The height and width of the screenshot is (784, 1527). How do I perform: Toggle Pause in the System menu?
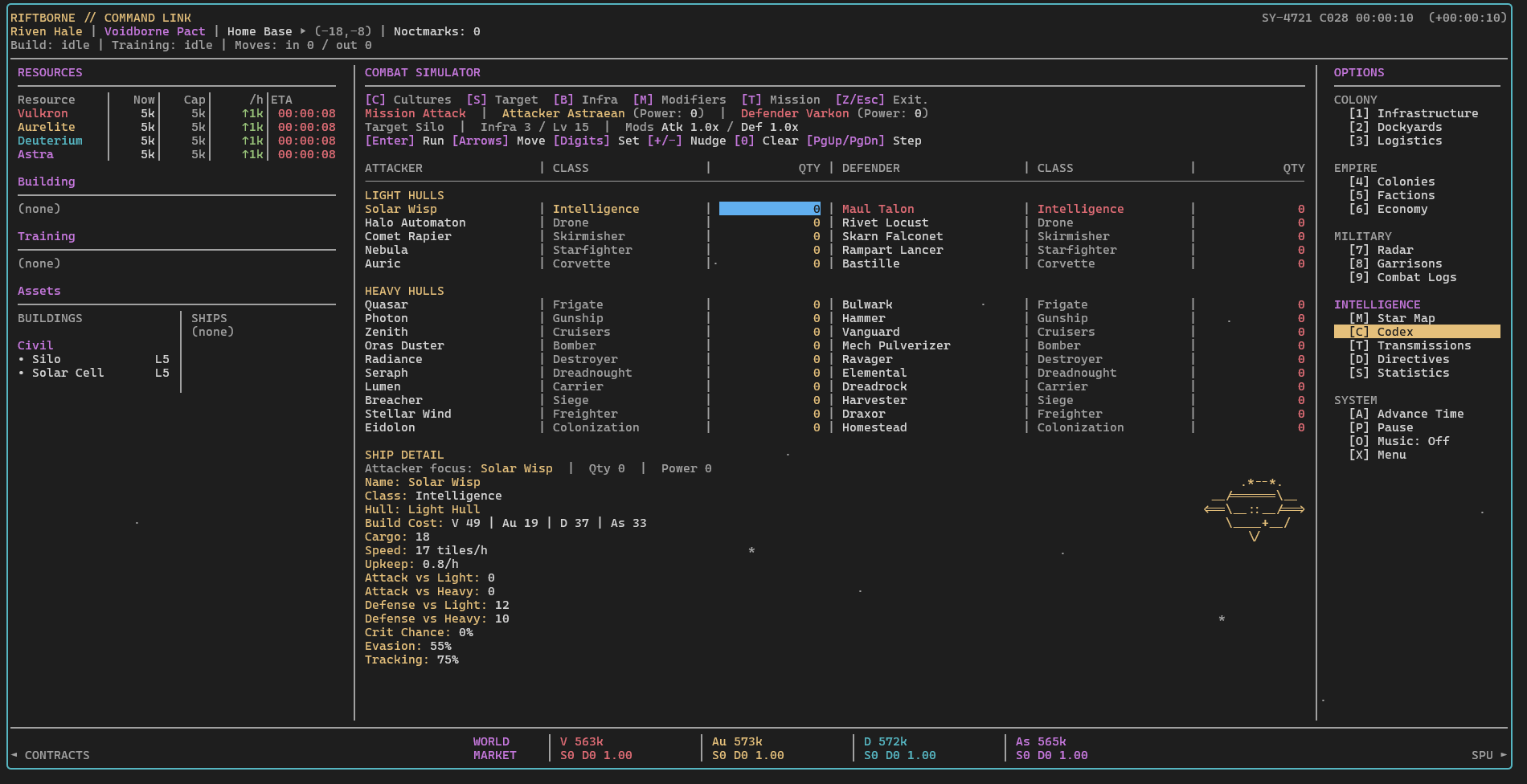click(x=1381, y=427)
